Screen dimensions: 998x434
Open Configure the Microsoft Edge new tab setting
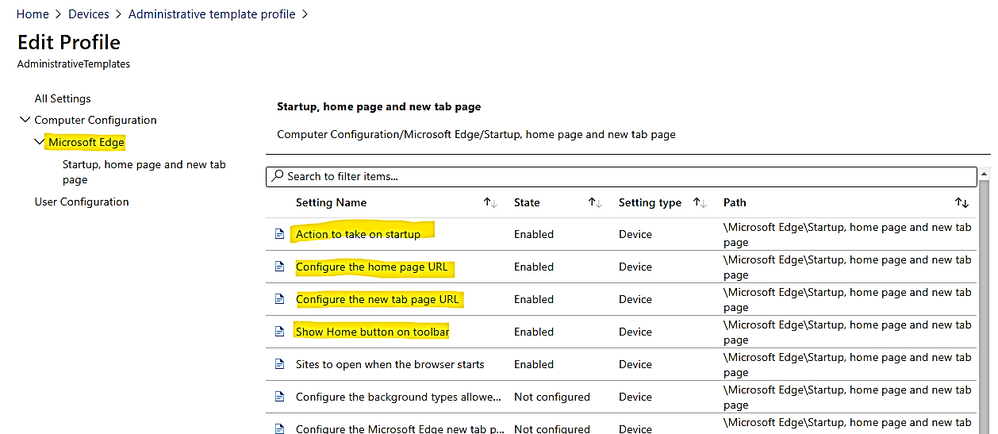(x=400, y=429)
